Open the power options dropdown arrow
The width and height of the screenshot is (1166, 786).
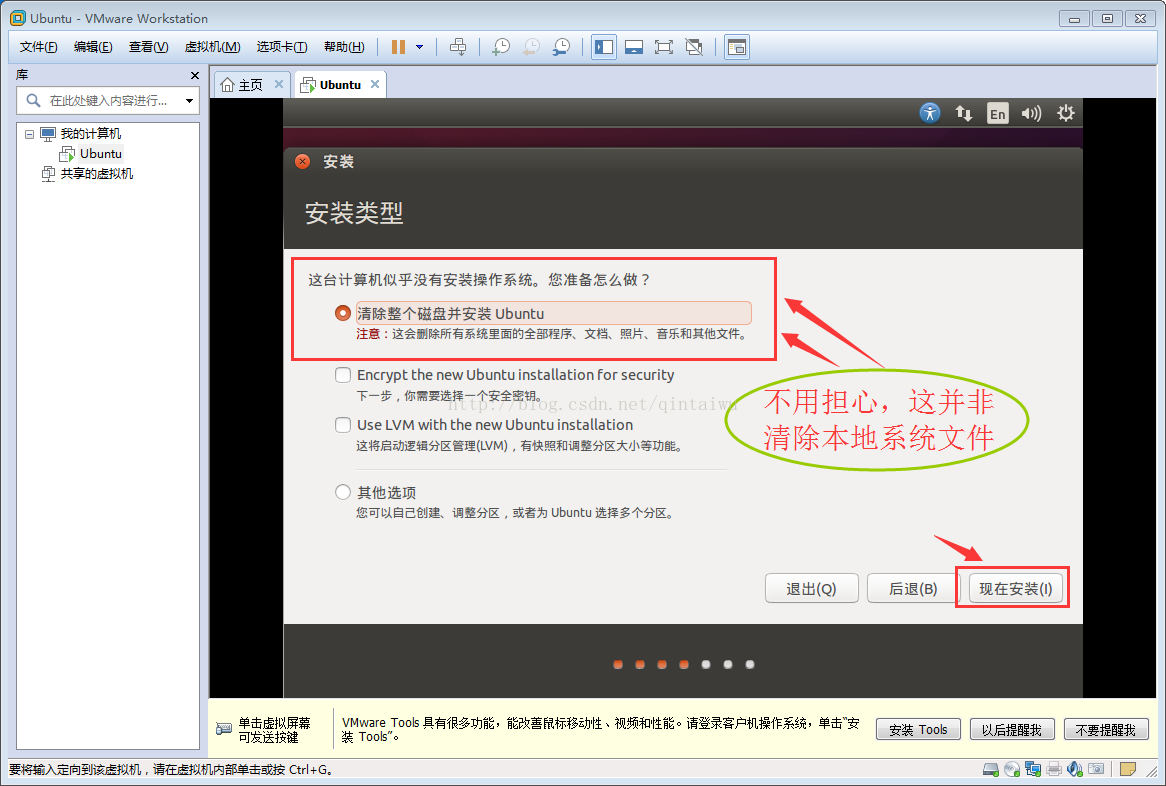[x=419, y=47]
